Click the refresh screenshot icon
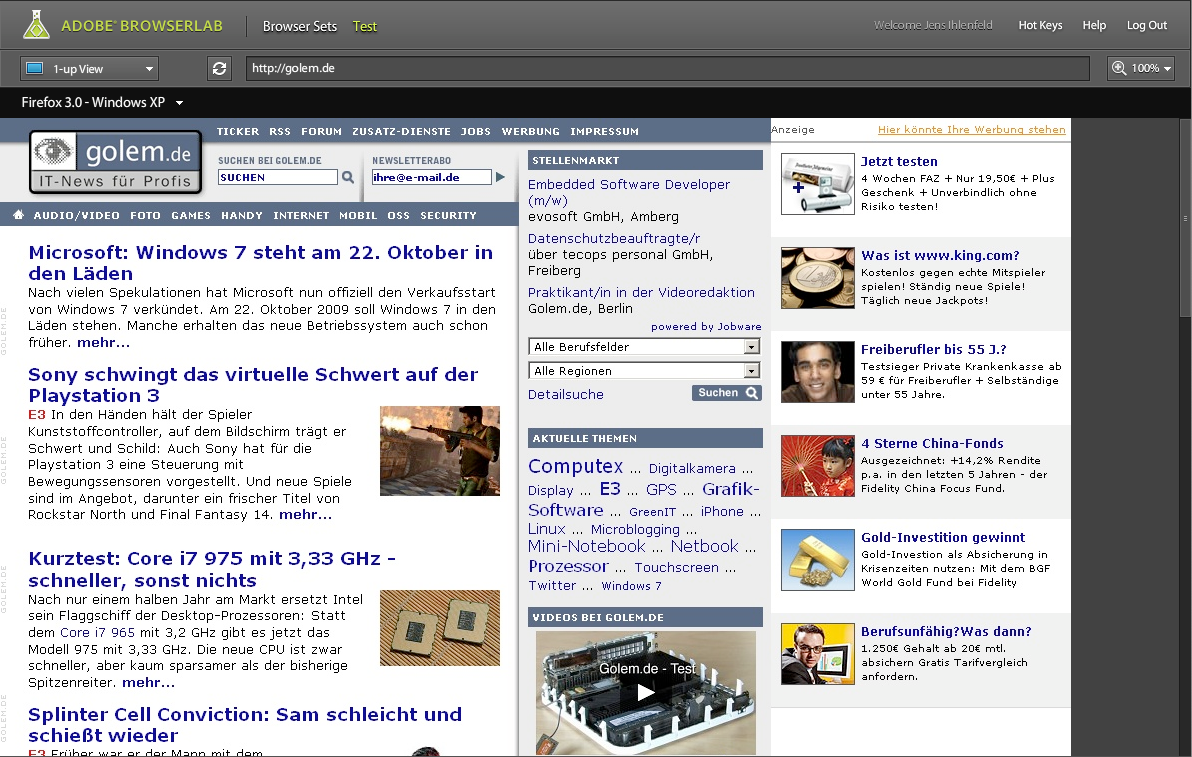 click(x=219, y=68)
